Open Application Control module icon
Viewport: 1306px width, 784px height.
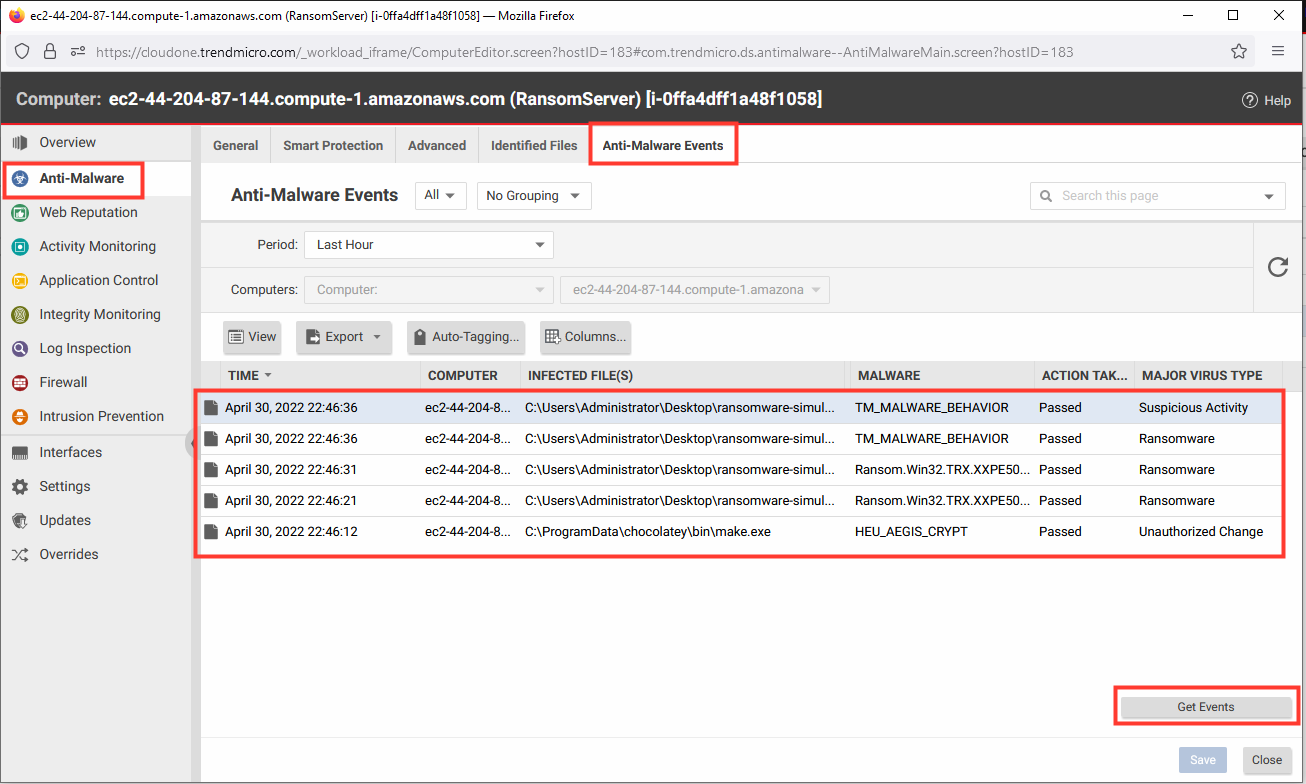[20, 281]
